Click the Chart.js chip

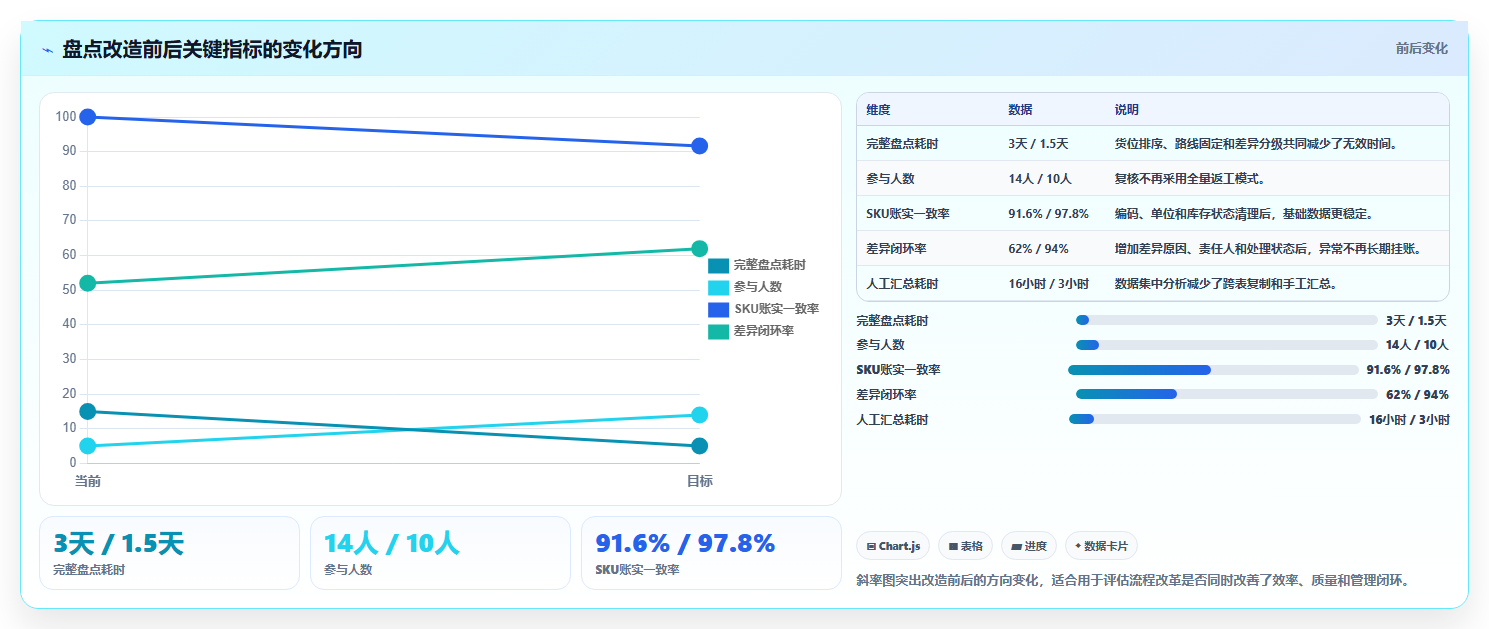click(893, 546)
